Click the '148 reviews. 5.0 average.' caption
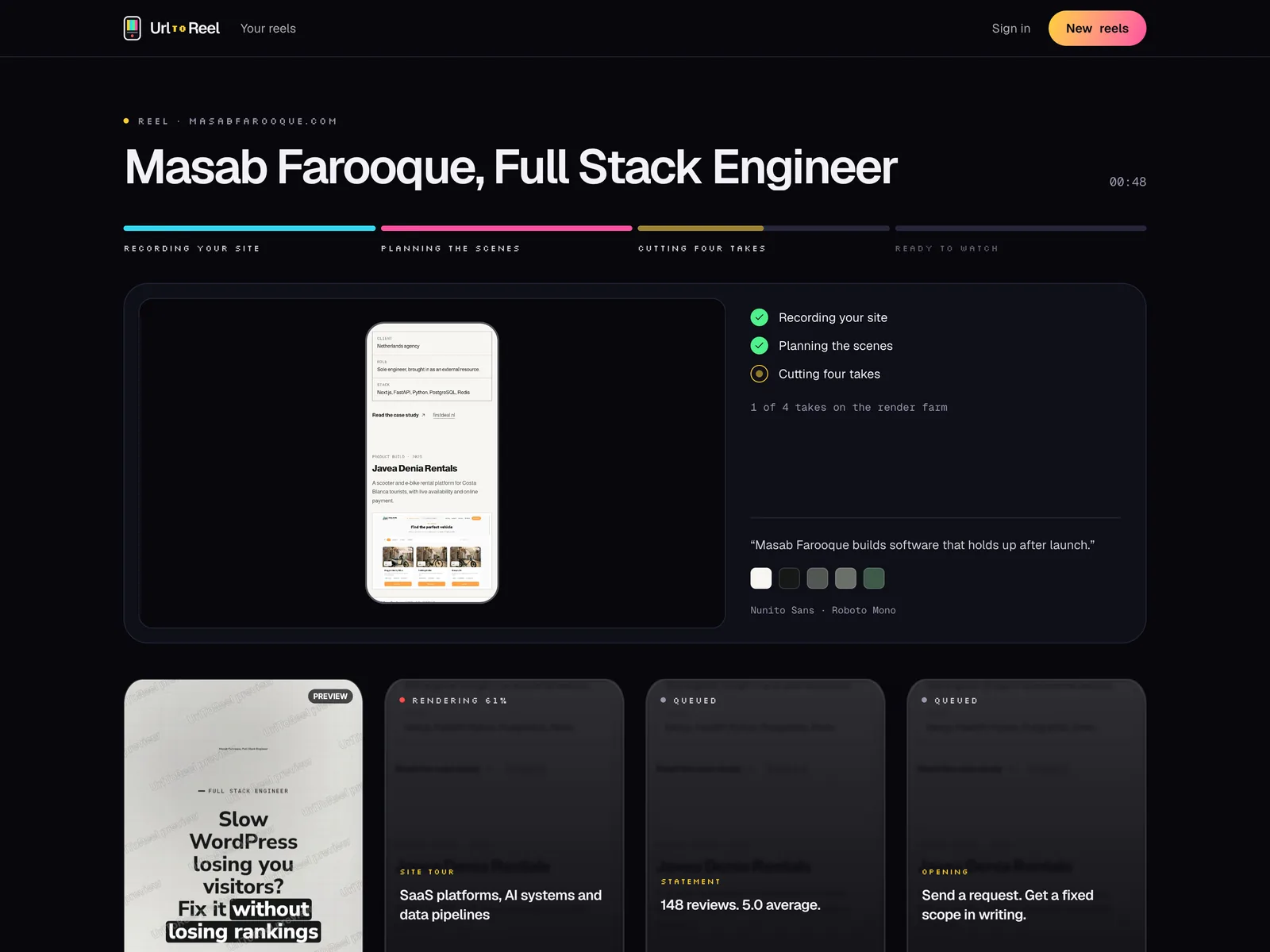1270x952 pixels. [x=741, y=905]
